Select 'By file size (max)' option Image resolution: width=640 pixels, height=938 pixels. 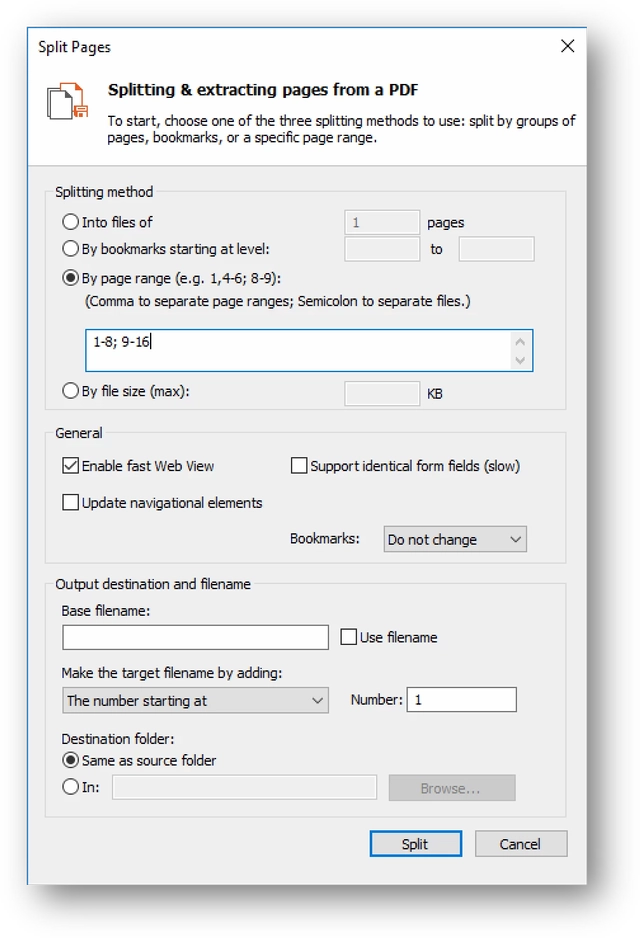[71, 391]
